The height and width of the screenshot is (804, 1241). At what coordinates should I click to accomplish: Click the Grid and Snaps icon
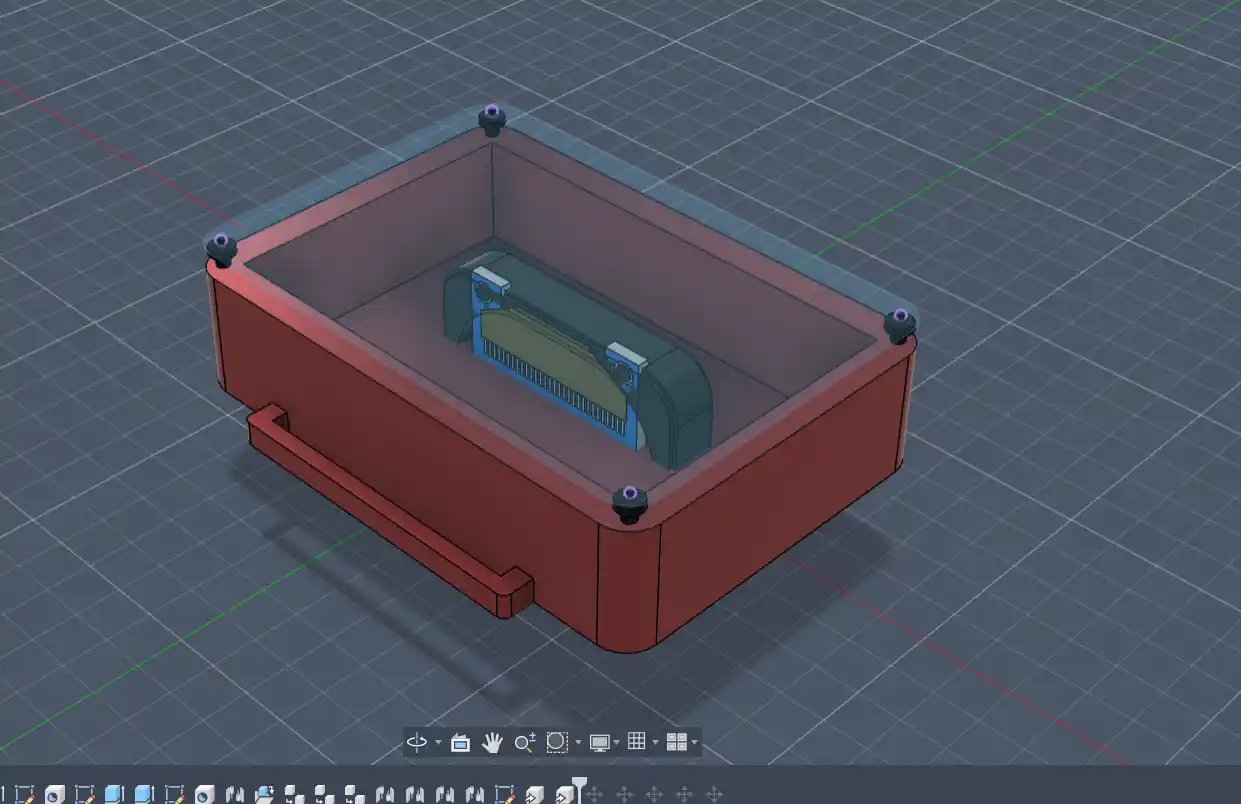point(636,742)
